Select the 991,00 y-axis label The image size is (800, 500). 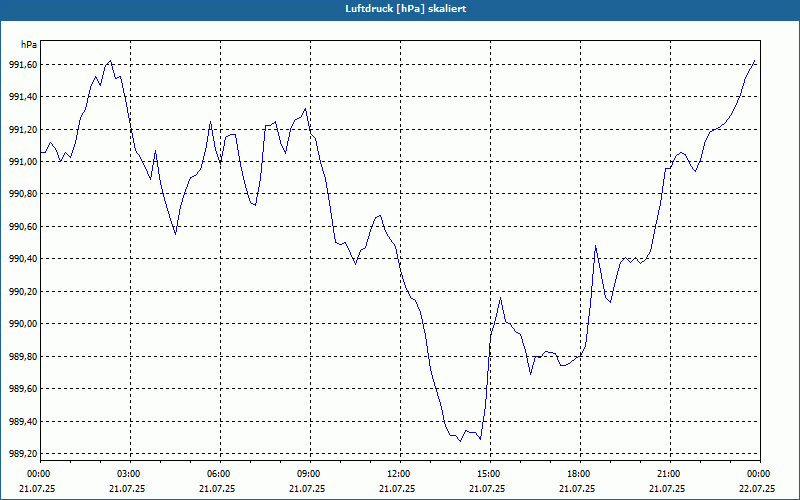23,162
